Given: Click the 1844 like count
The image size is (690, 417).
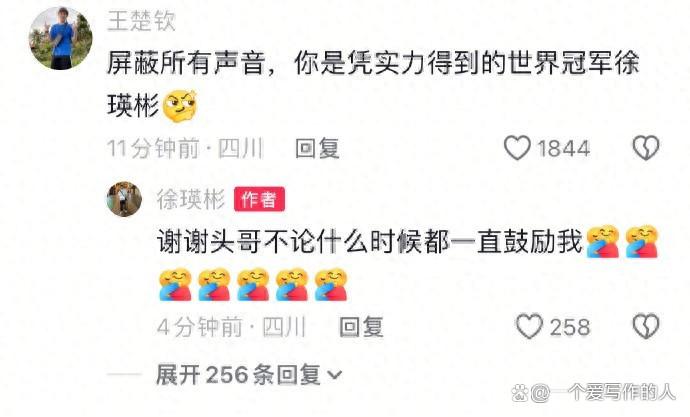Looking at the screenshot, I should tap(563, 148).
